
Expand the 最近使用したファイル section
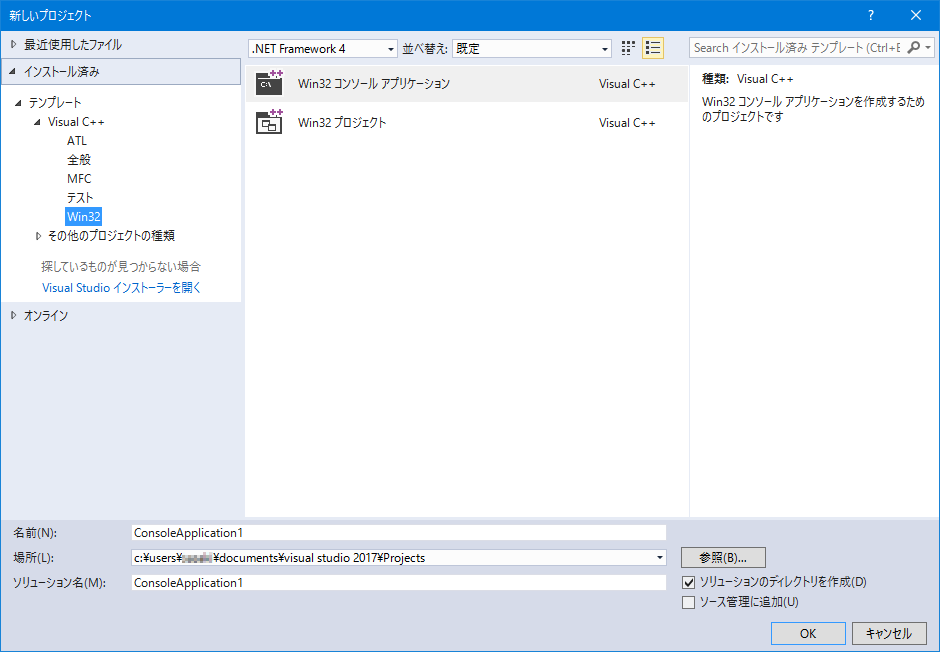(16, 43)
